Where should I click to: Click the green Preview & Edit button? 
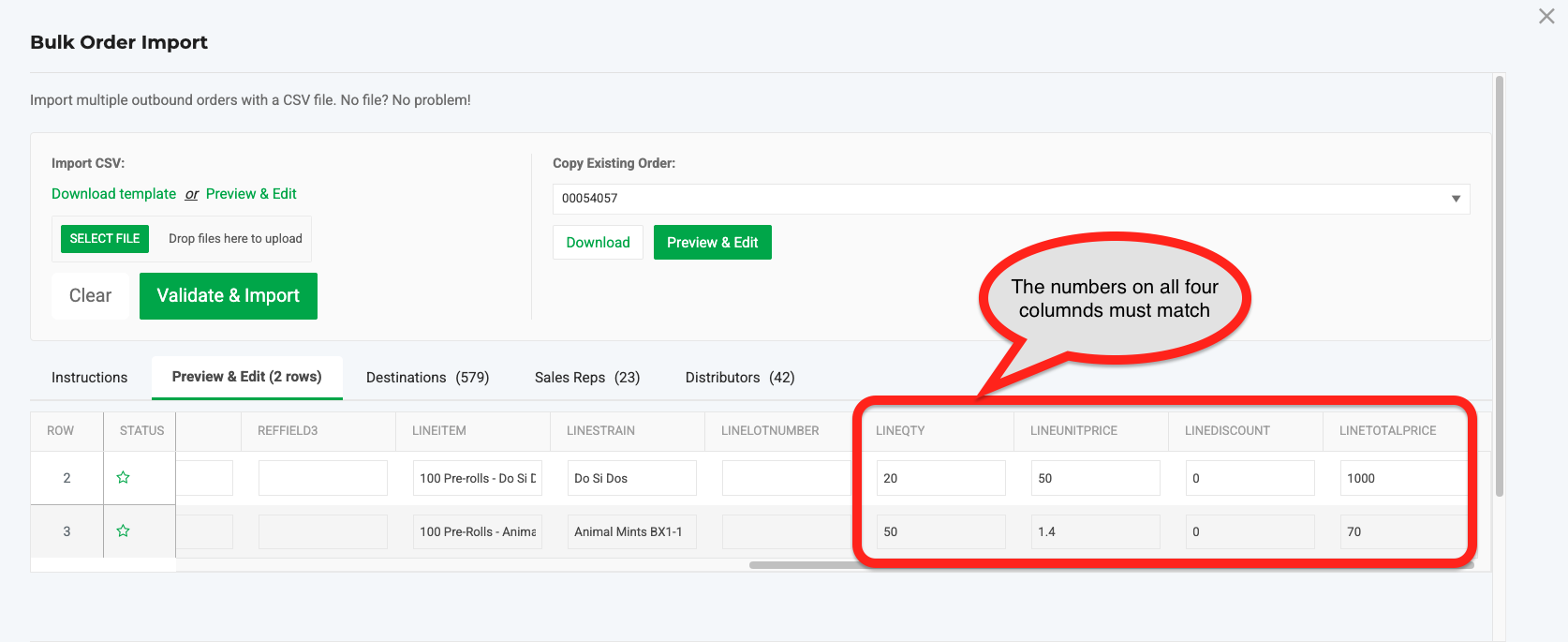712,243
